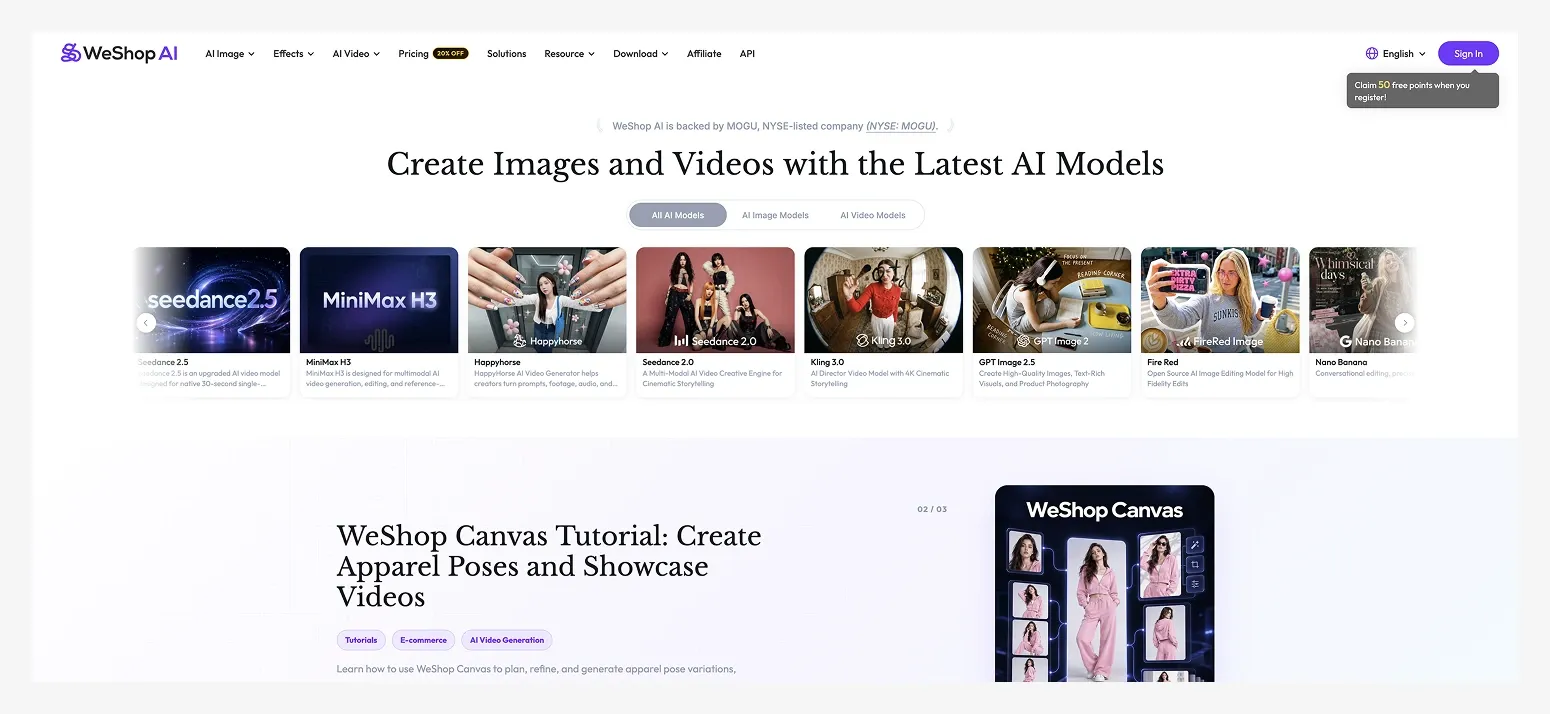This screenshot has width=1550, height=714.
Task: Open the Happyhorse model thumbnail
Action: pos(547,300)
